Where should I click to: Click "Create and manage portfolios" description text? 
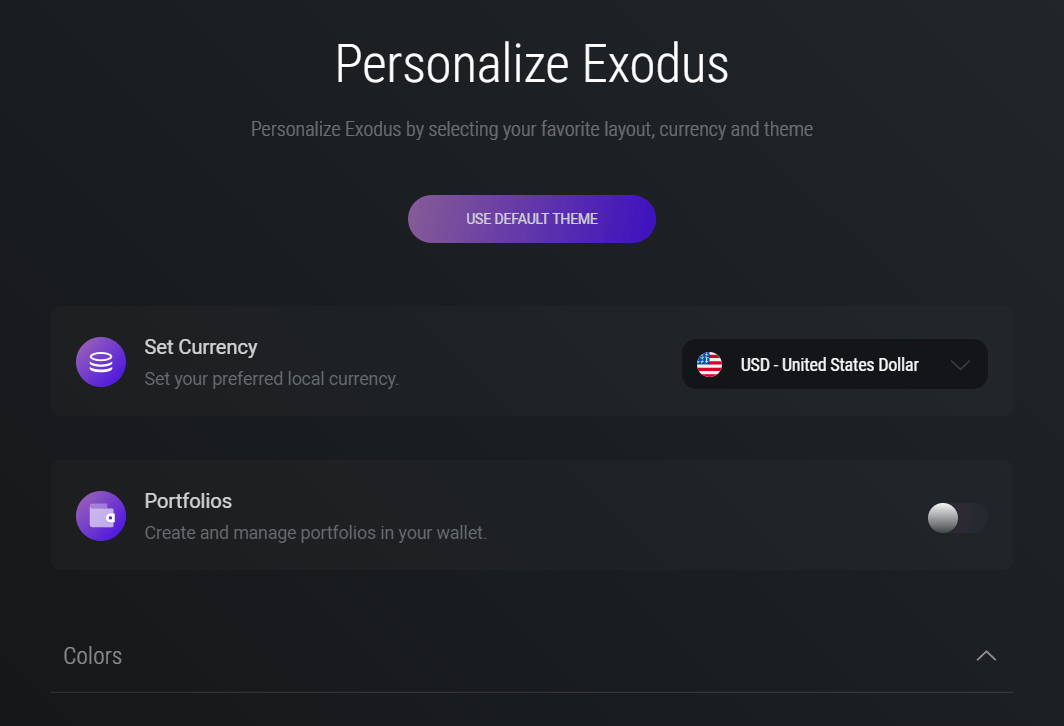pyautogui.click(x=315, y=533)
